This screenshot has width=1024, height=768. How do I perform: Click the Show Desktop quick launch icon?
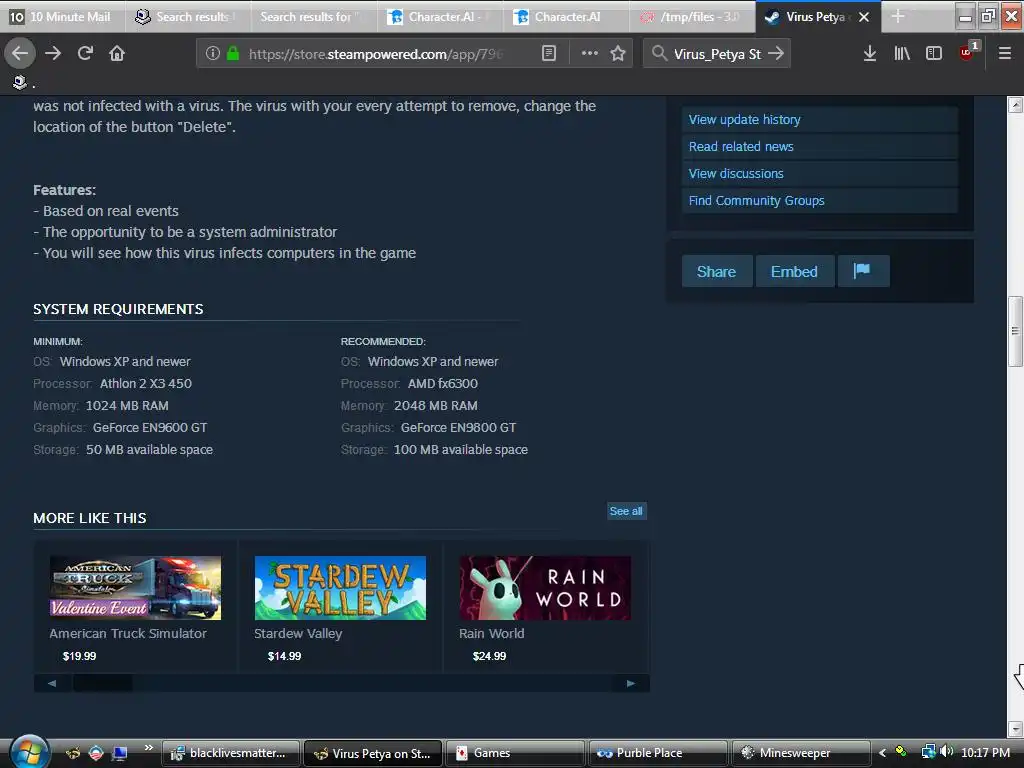(x=120, y=753)
